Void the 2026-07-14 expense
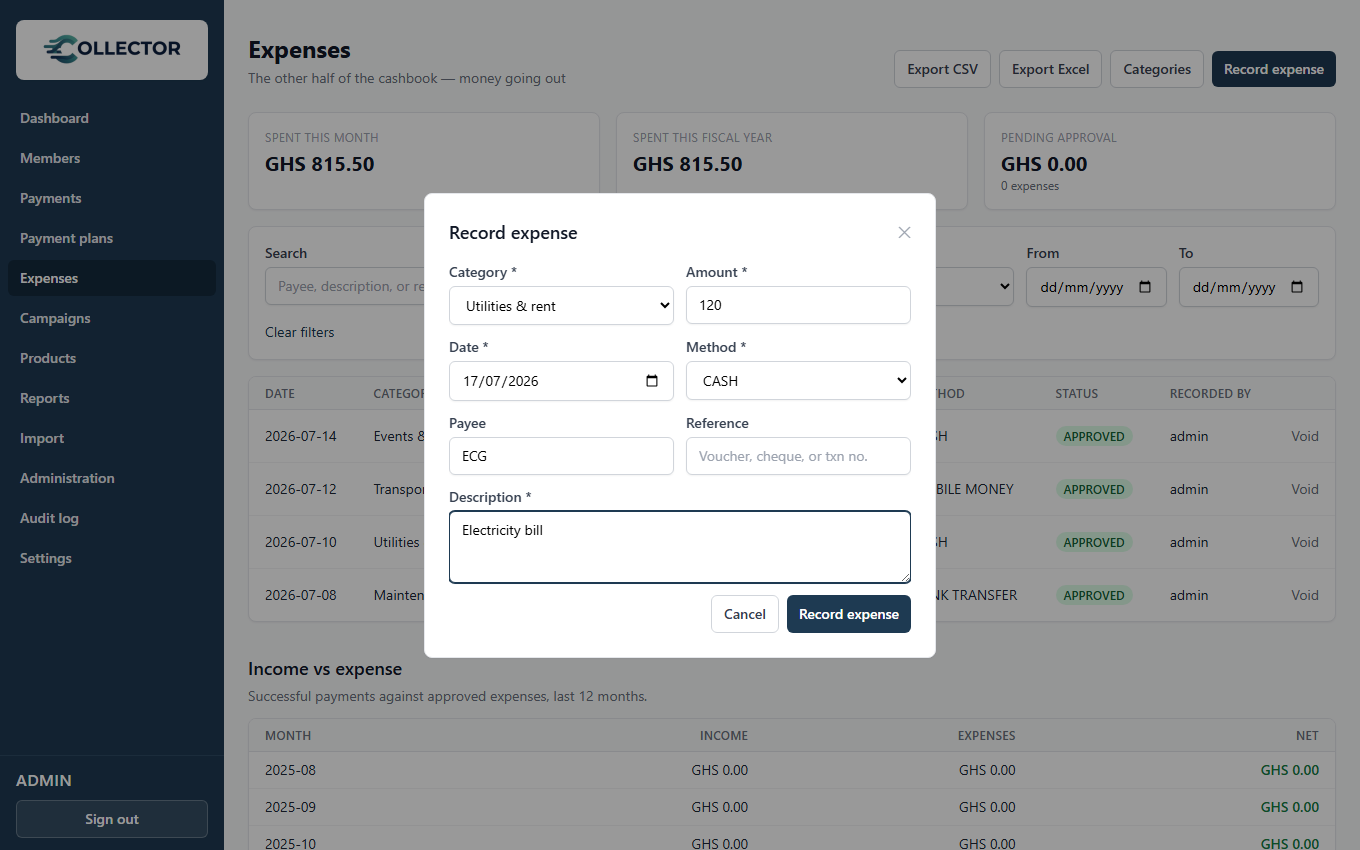This screenshot has height=850, width=1360. click(1305, 436)
